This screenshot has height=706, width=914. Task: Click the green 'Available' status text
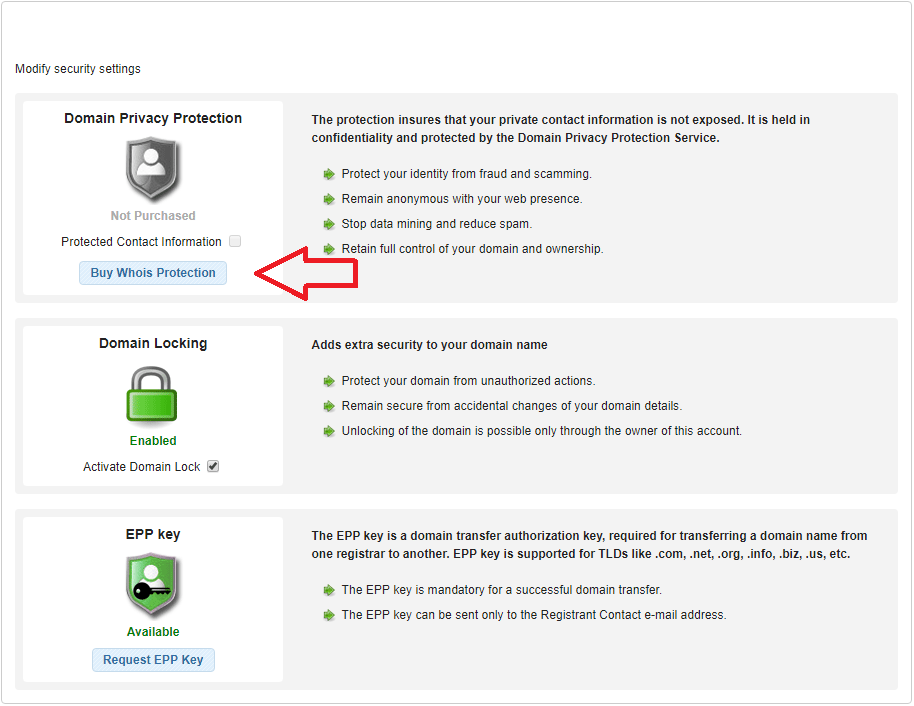(153, 632)
